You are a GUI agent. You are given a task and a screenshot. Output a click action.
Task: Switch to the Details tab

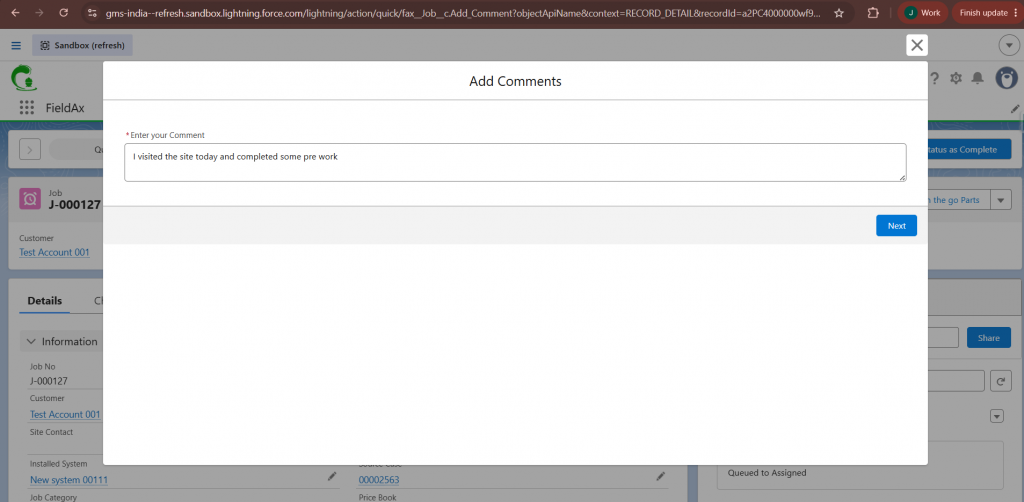pyautogui.click(x=45, y=301)
